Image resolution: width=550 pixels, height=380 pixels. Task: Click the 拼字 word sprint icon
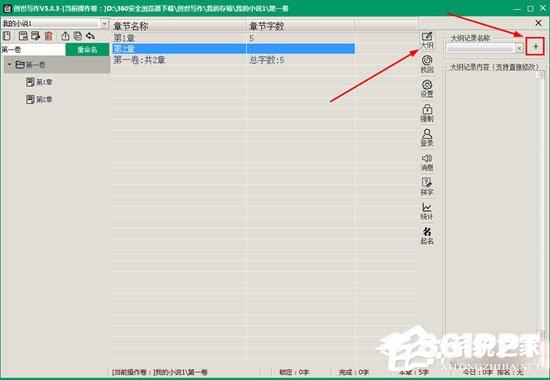(x=427, y=187)
